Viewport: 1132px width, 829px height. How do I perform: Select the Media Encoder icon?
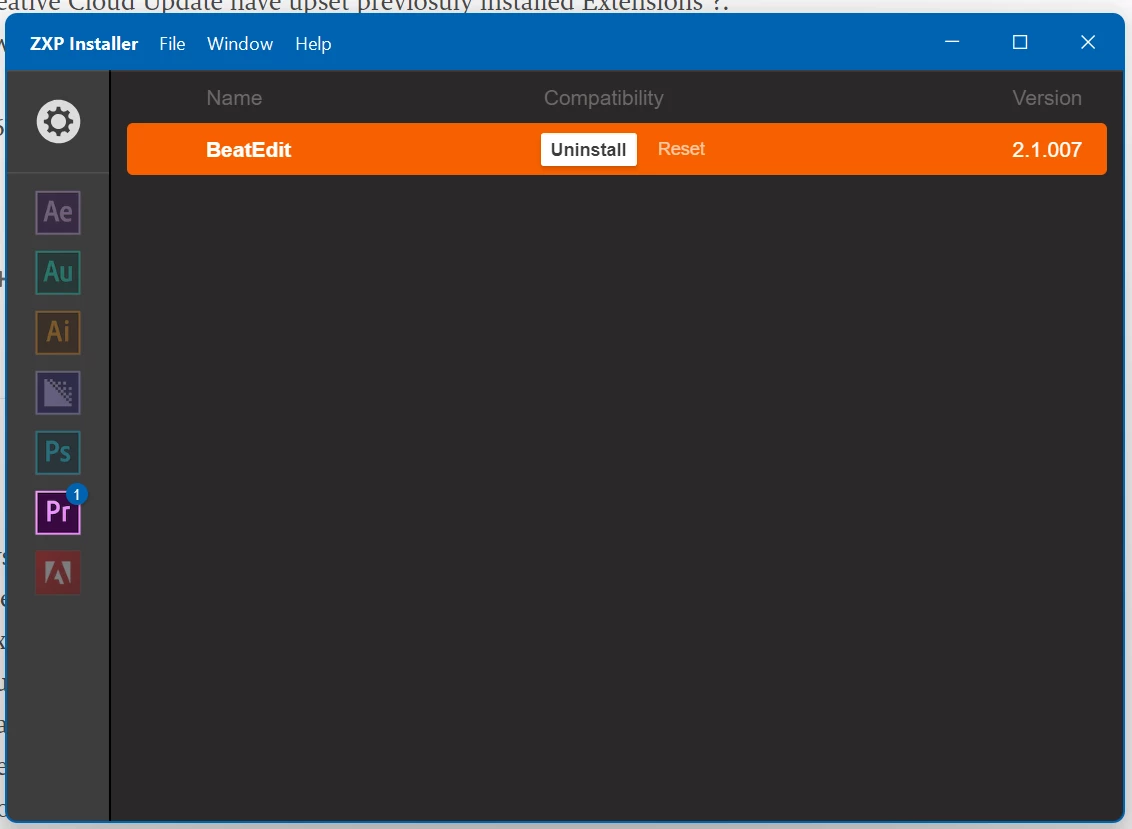point(58,392)
